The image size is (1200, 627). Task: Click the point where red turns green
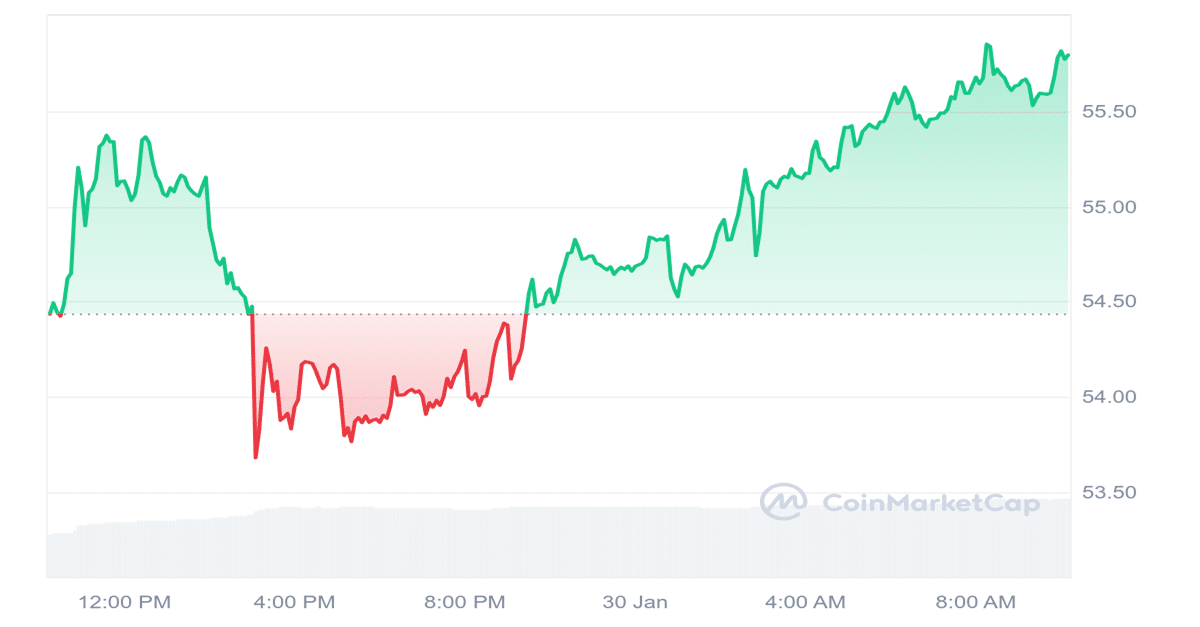(527, 314)
